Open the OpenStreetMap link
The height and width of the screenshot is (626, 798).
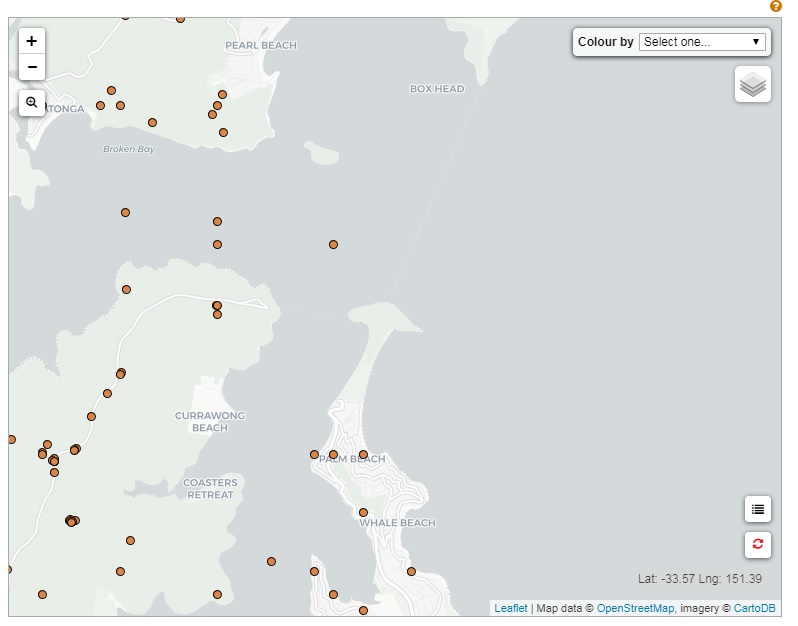tap(635, 608)
